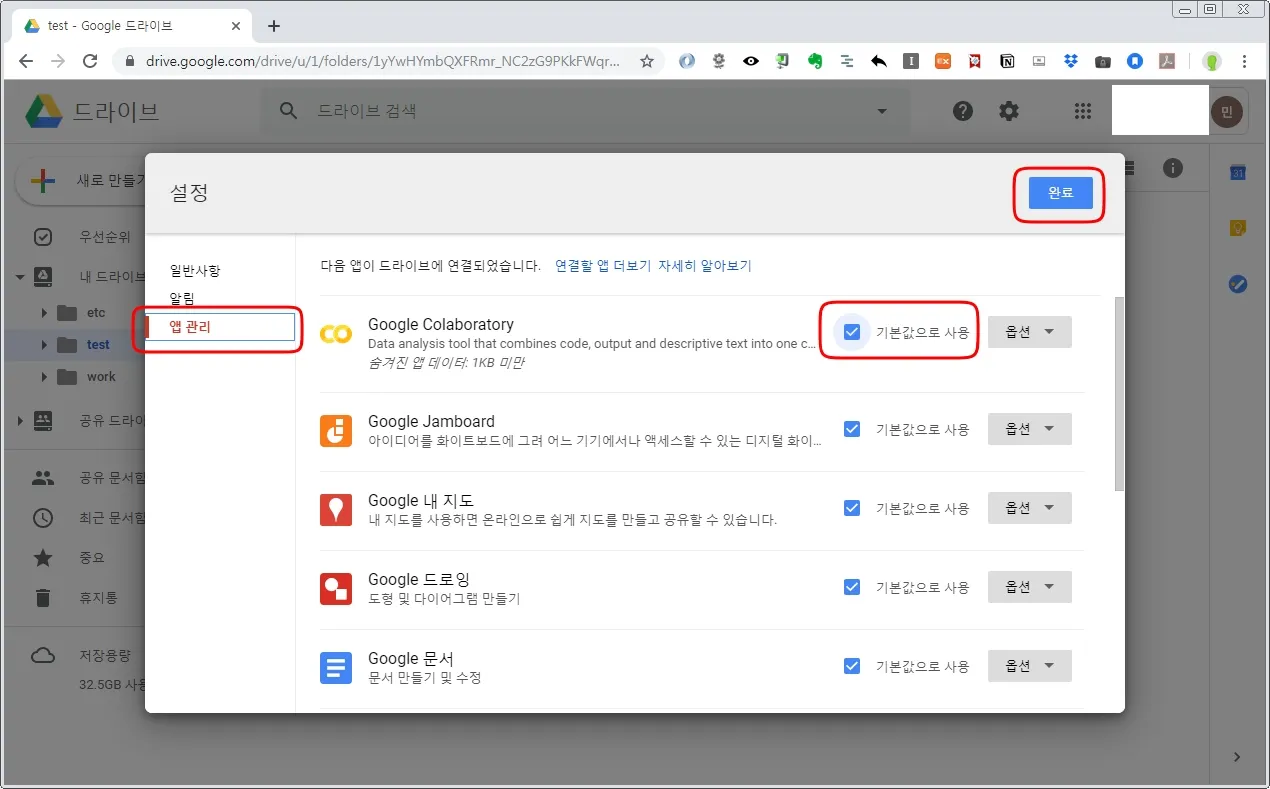1270x789 pixels.
Task: Select the 일반사항 settings tab
Action: 195,270
